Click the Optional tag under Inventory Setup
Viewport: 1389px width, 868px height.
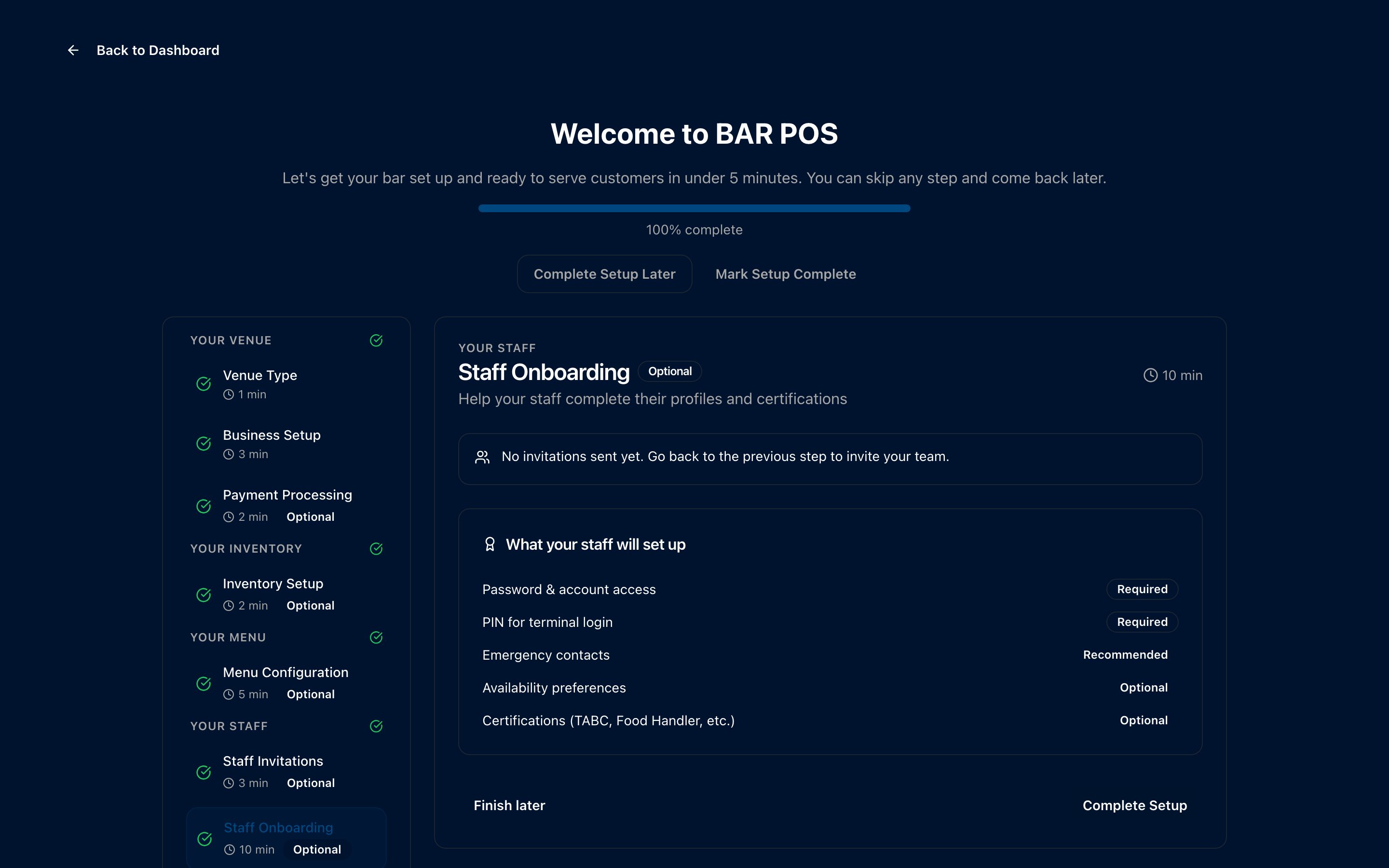pyautogui.click(x=311, y=606)
